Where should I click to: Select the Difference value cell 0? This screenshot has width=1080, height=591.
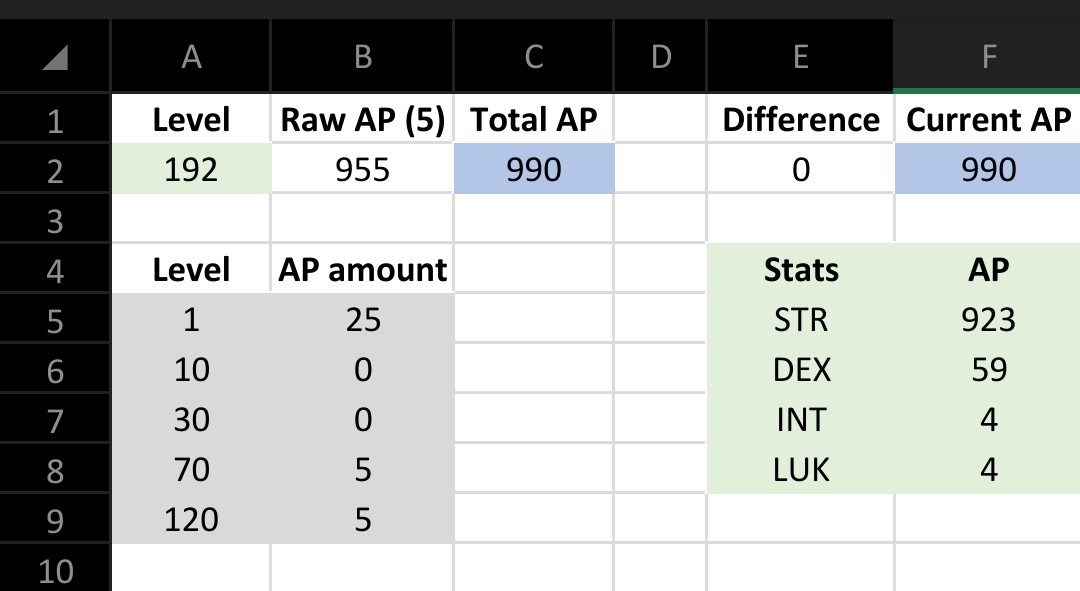800,170
